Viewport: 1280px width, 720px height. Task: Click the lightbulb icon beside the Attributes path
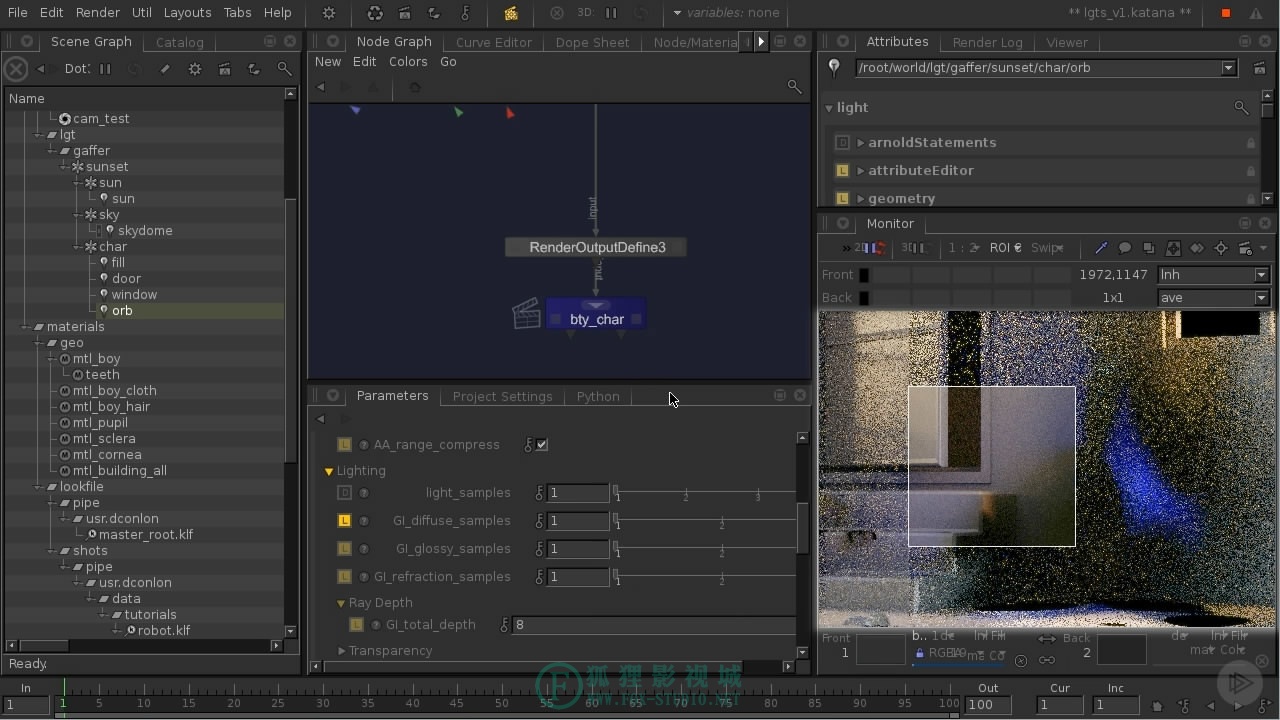pos(835,68)
